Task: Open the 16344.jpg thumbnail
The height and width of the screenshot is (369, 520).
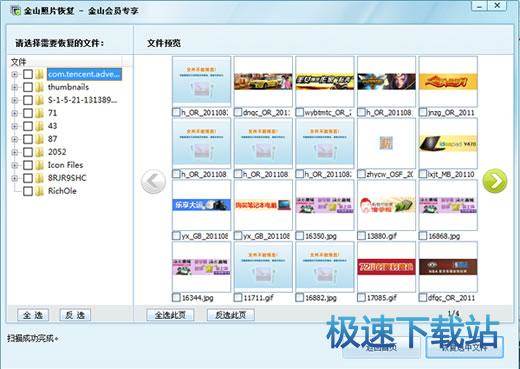Action: (201, 267)
